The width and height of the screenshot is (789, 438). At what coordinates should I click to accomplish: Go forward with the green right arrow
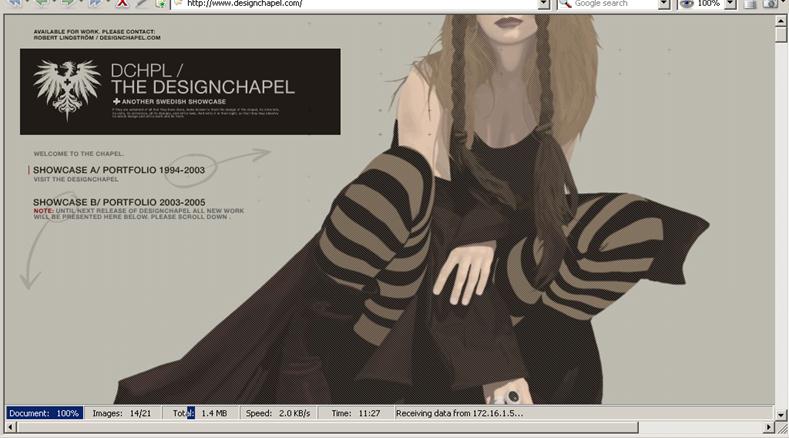67,3
